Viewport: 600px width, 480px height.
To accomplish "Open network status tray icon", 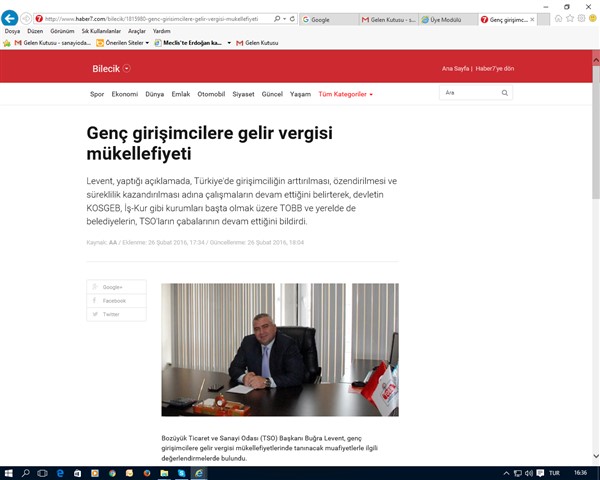I will tap(517, 473).
